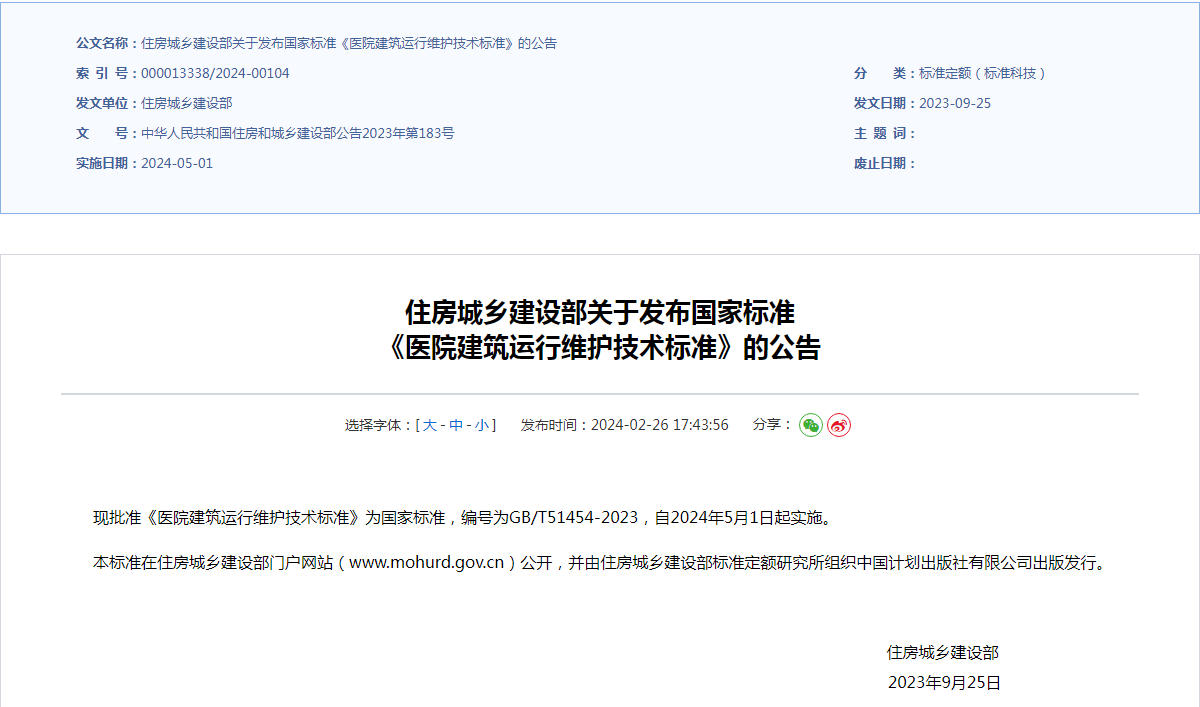Click standard number GB/T51454-2023 in body
This screenshot has height=707, width=1200.
[574, 517]
